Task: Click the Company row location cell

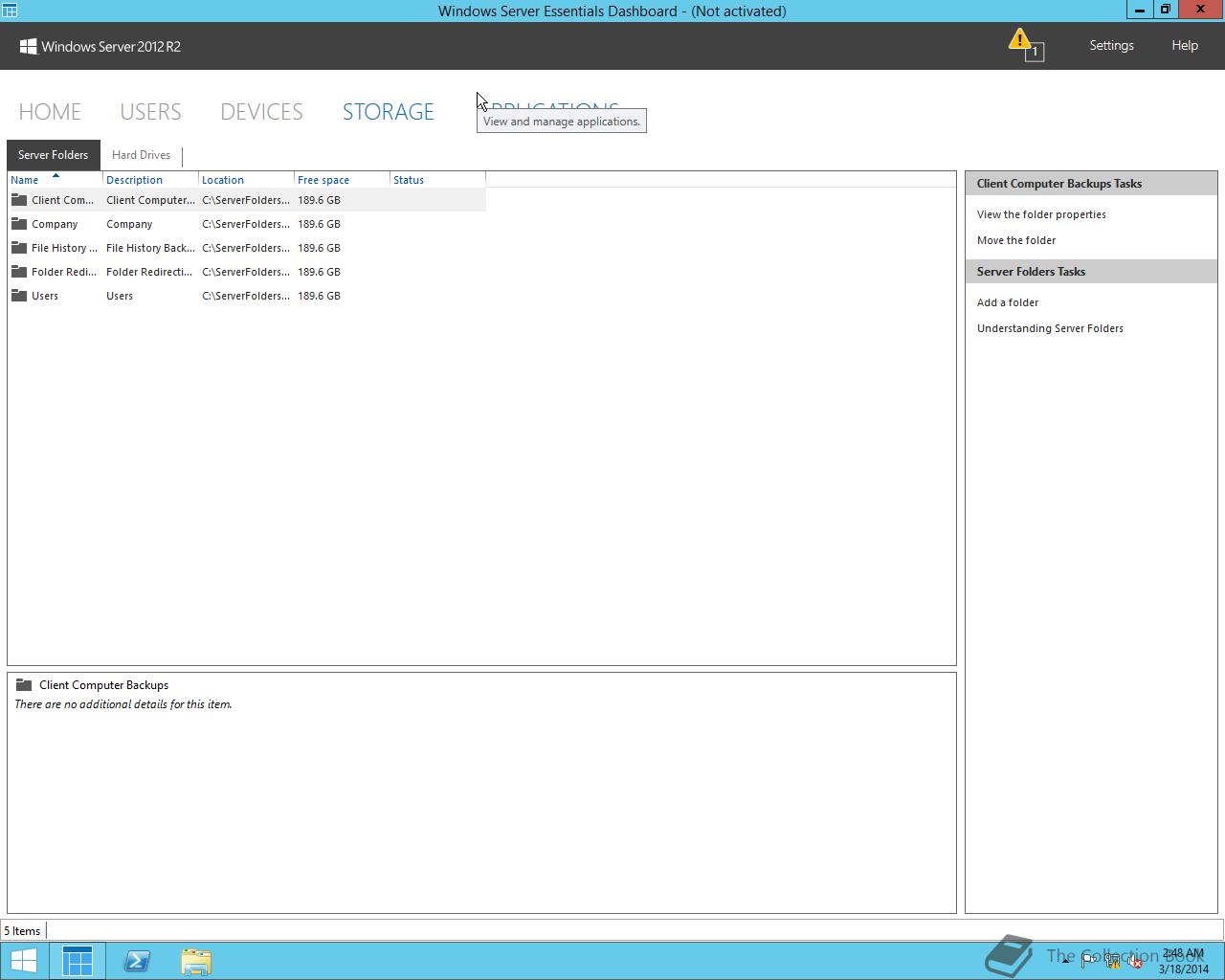Action: coord(246,224)
